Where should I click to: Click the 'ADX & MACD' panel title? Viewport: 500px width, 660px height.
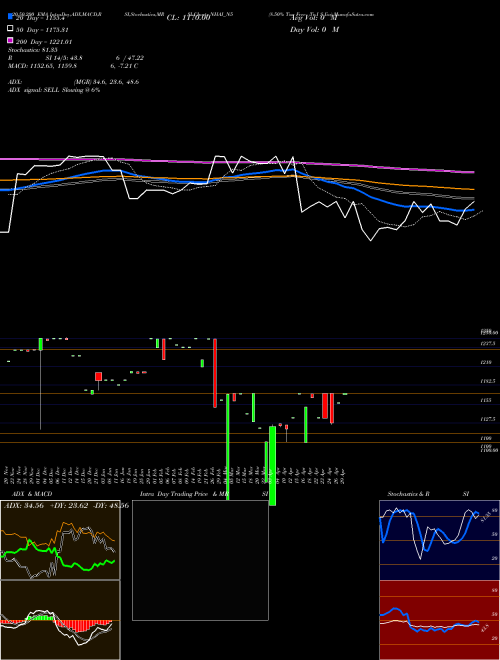32,494
